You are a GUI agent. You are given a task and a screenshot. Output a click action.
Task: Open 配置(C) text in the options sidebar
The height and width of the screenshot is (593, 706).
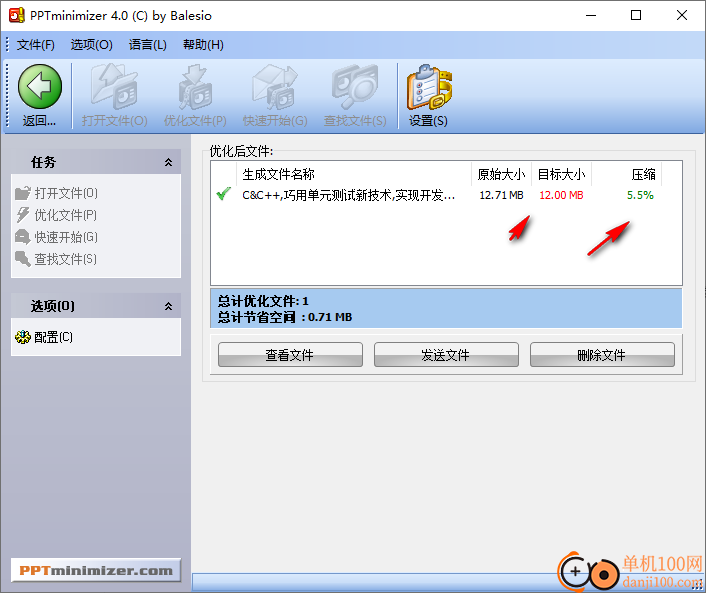click(x=54, y=337)
